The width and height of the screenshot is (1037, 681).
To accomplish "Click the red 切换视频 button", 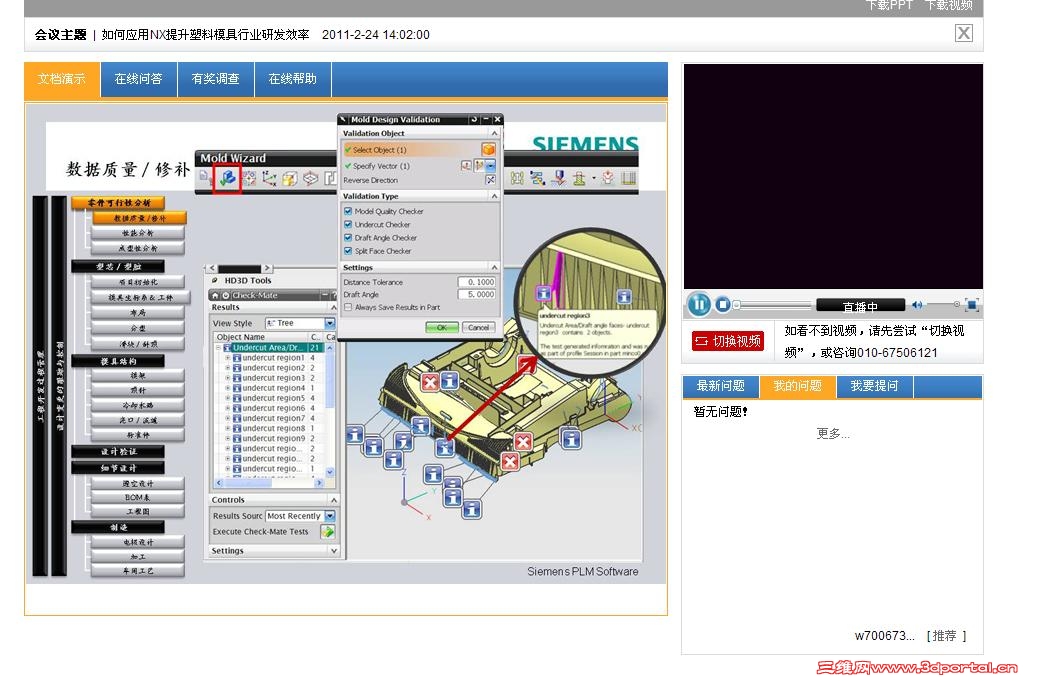I will (728, 341).
